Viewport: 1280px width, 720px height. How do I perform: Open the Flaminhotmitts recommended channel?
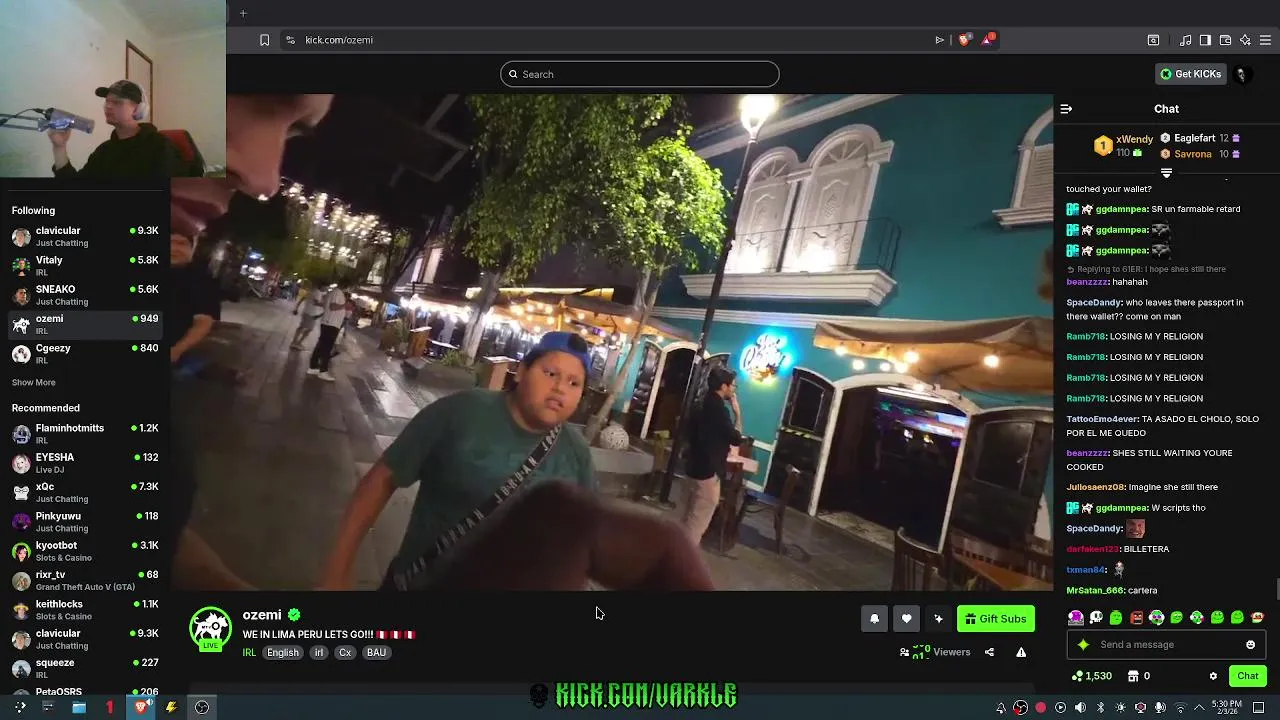pos(85,433)
